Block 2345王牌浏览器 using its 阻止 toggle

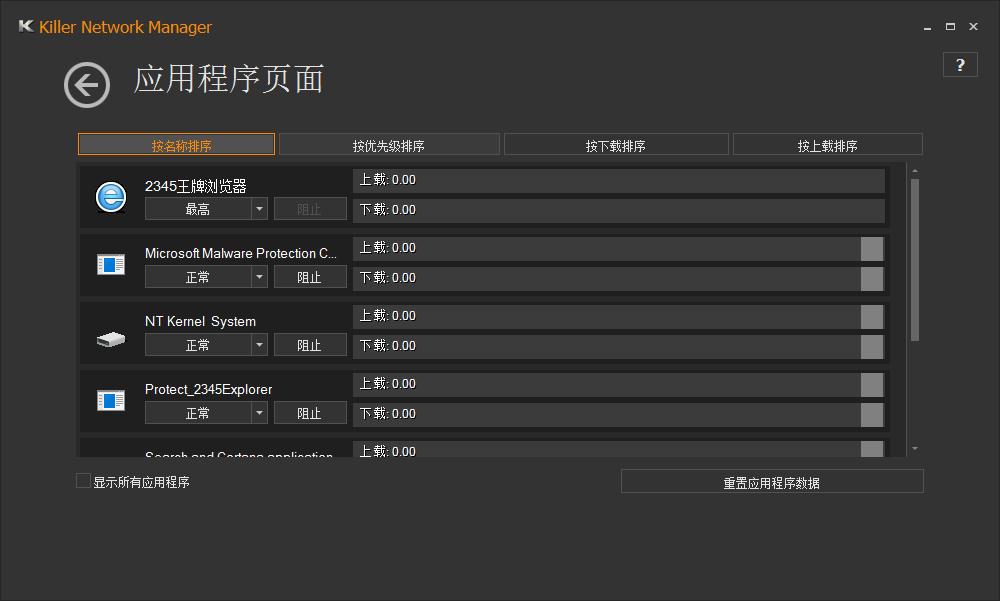(310, 208)
